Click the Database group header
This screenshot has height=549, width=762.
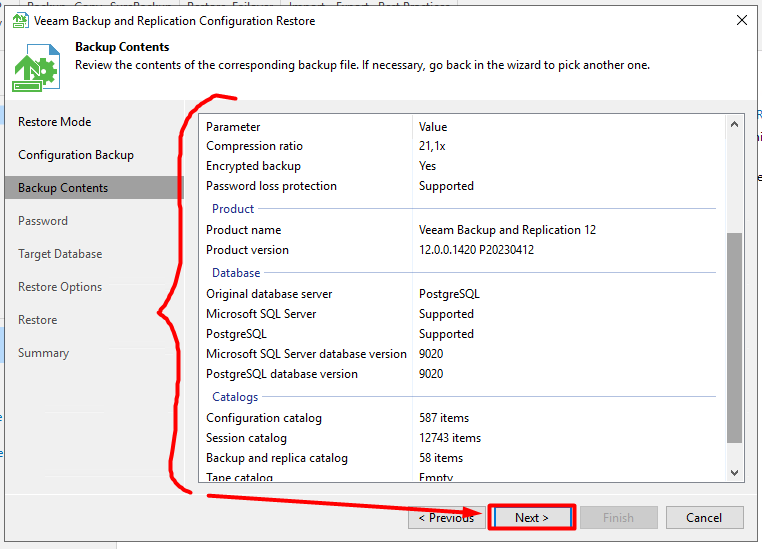(x=236, y=273)
